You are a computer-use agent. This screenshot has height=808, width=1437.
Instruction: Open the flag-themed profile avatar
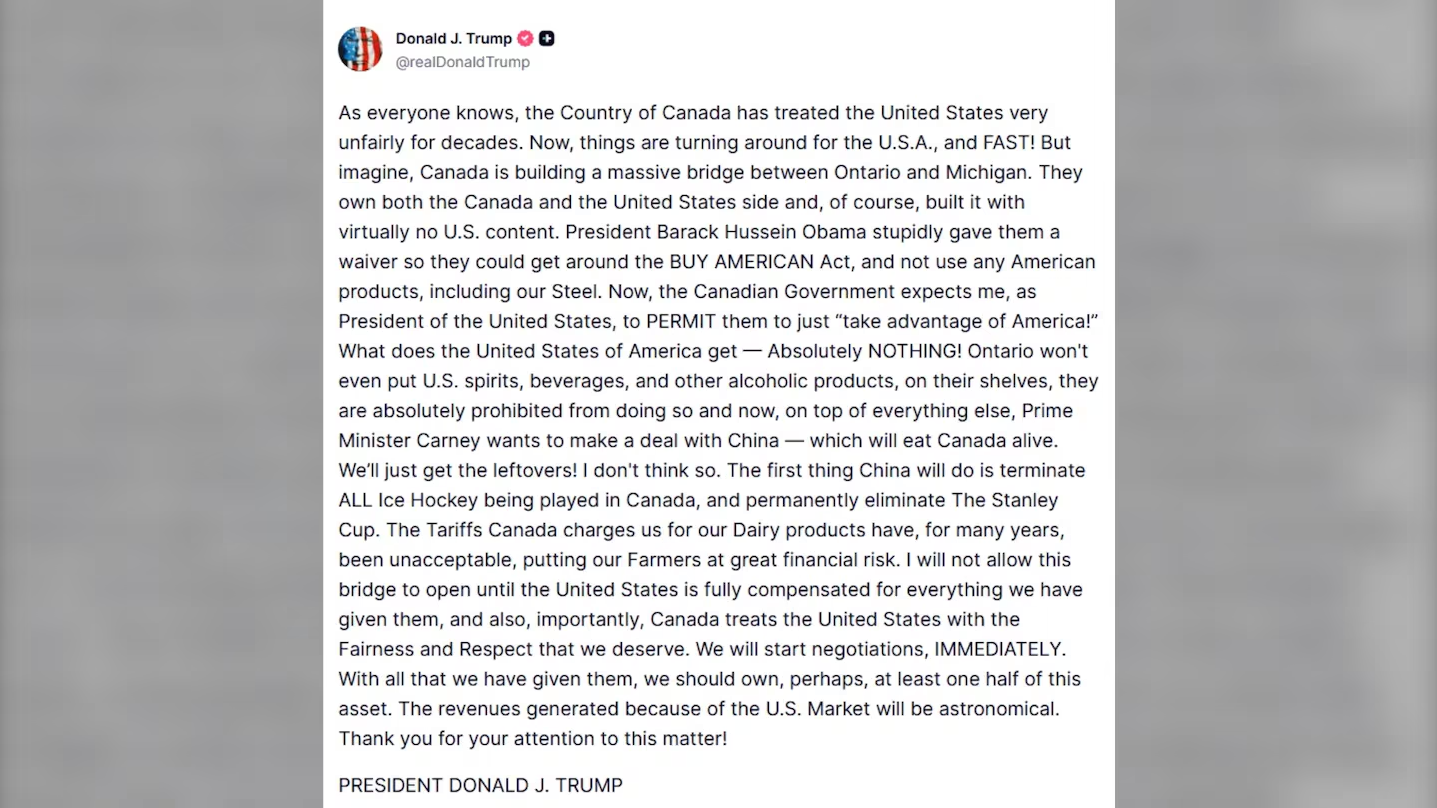[x=360, y=49]
